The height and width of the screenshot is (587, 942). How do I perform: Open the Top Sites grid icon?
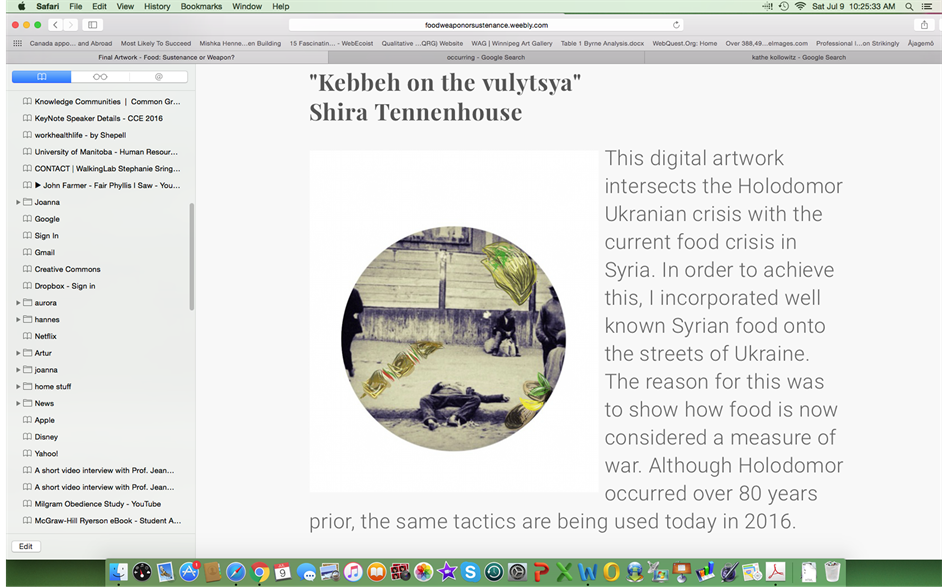(x=17, y=43)
